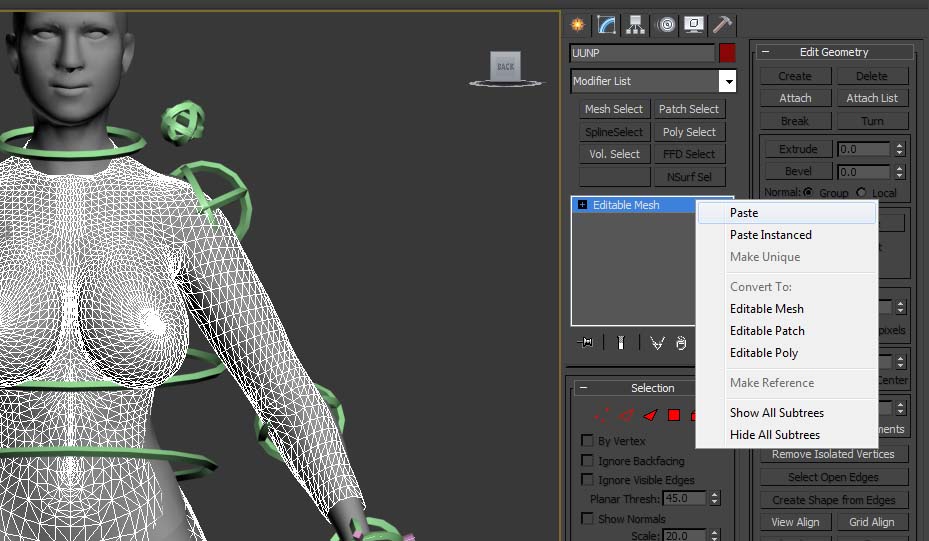The width and height of the screenshot is (929, 541).
Task: Click the Poly Select button
Action: [x=688, y=132]
